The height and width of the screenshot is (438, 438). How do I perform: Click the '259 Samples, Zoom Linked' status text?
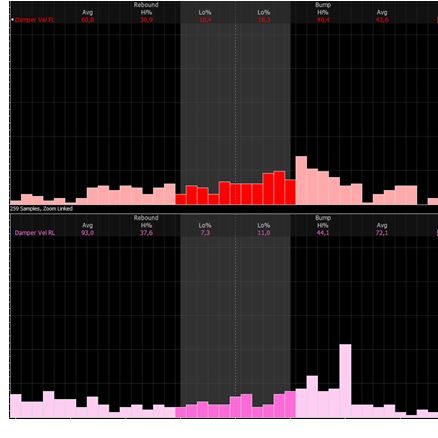pyautogui.click(x=41, y=209)
